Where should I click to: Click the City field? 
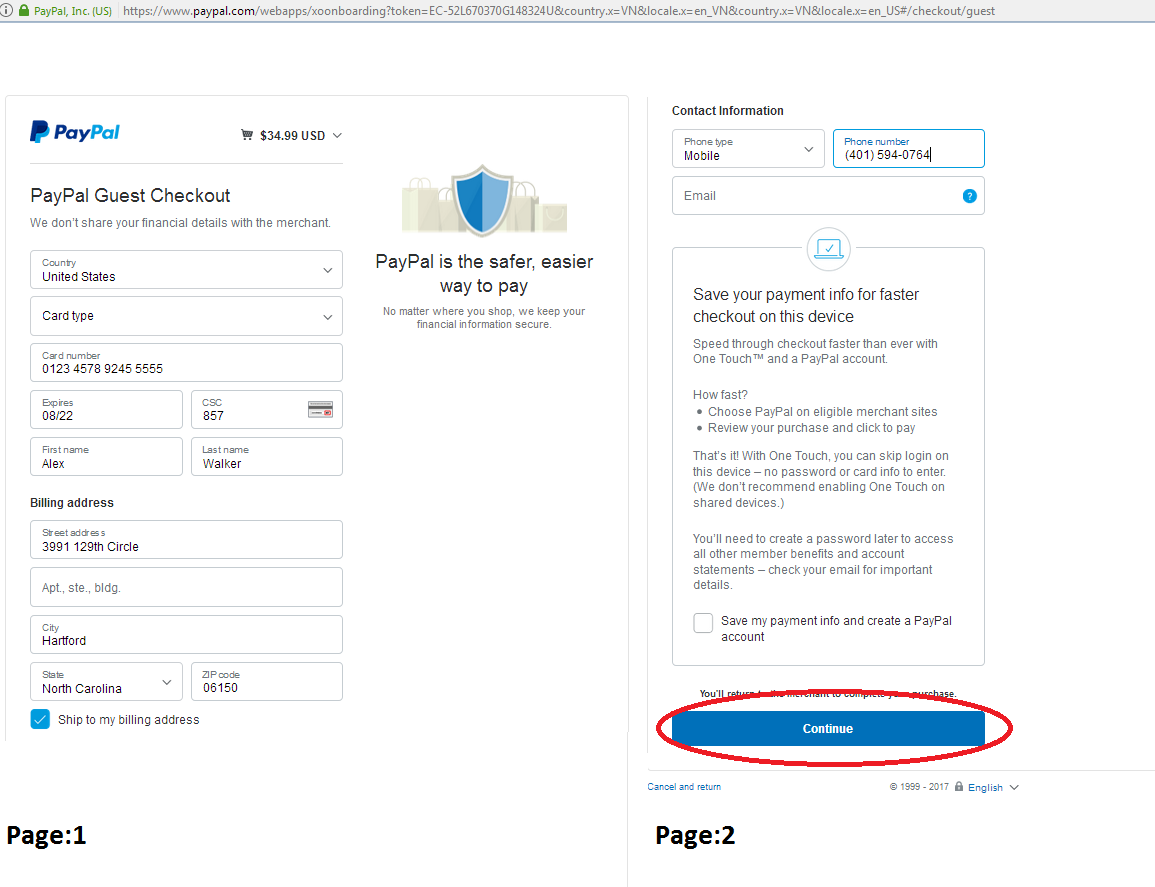pos(186,634)
